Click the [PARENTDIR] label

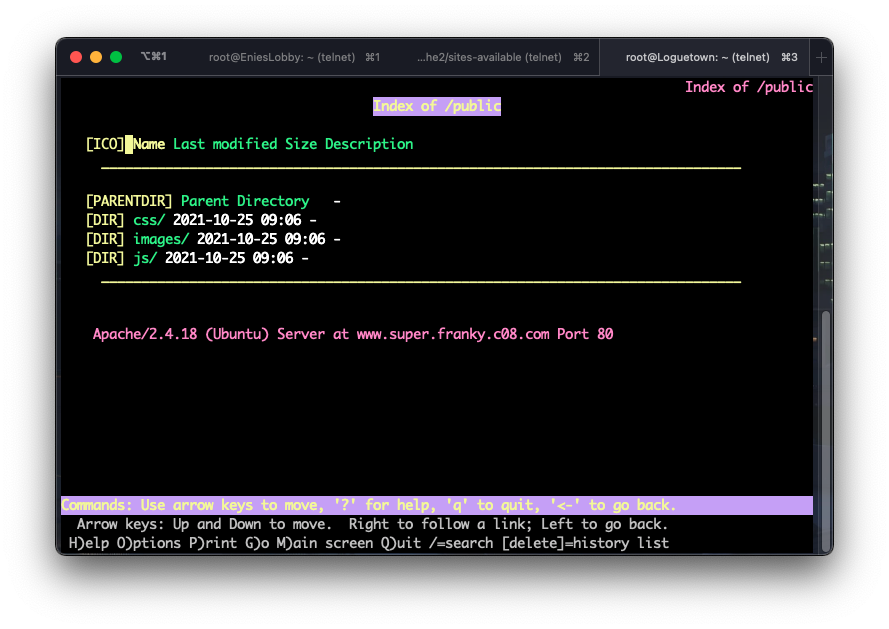(x=129, y=201)
